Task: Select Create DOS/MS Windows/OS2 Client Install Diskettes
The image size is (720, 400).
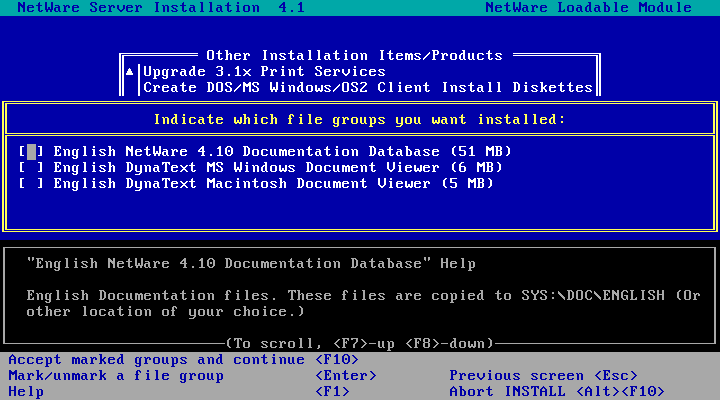Action: pyautogui.click(x=368, y=87)
